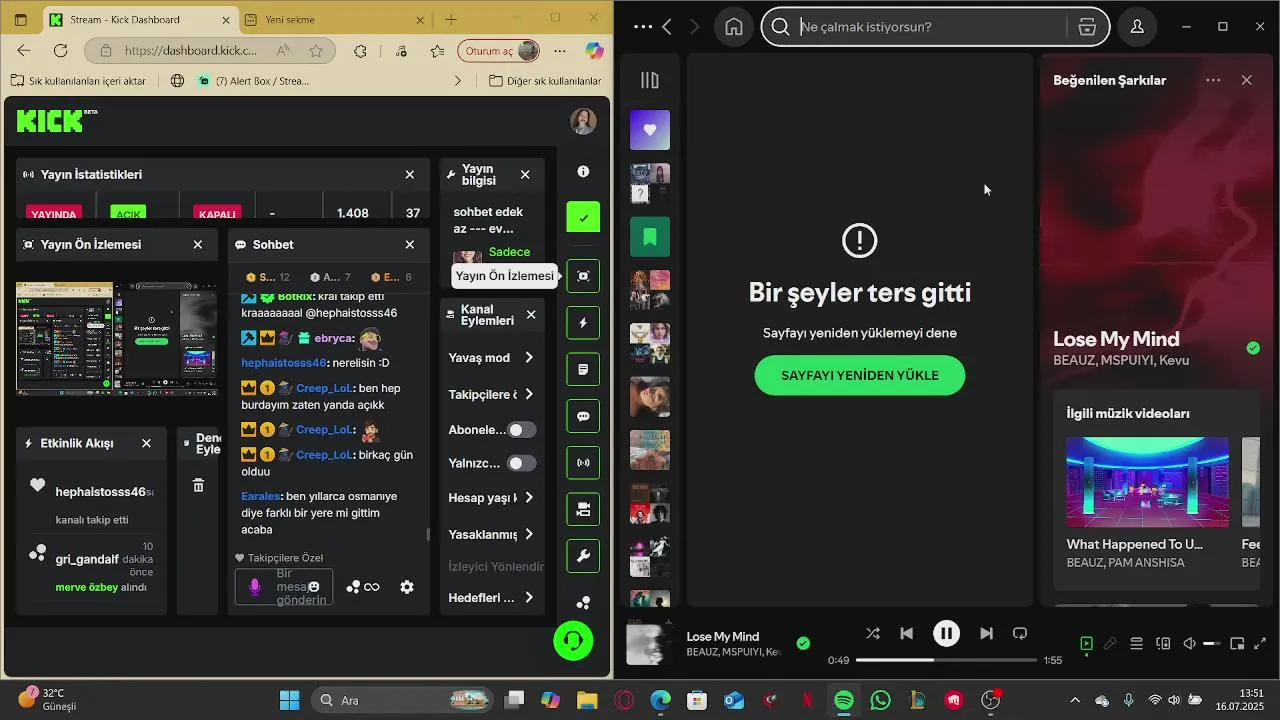Viewport: 1280px width, 720px height.
Task: Open Diğer sık kullanılanlar bookmarks folder
Action: (545, 81)
